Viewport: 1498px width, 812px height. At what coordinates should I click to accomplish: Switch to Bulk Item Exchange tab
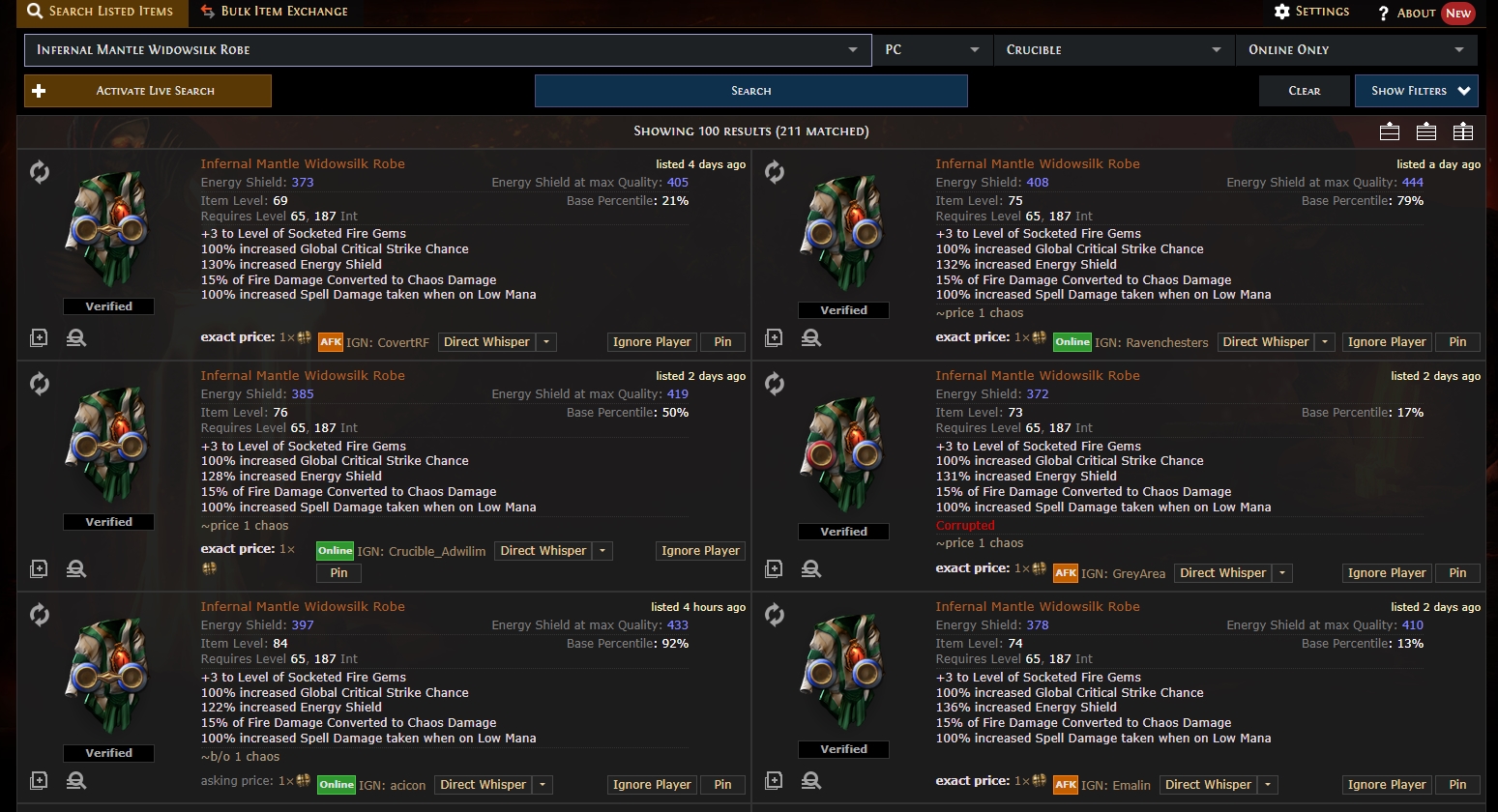click(x=275, y=12)
